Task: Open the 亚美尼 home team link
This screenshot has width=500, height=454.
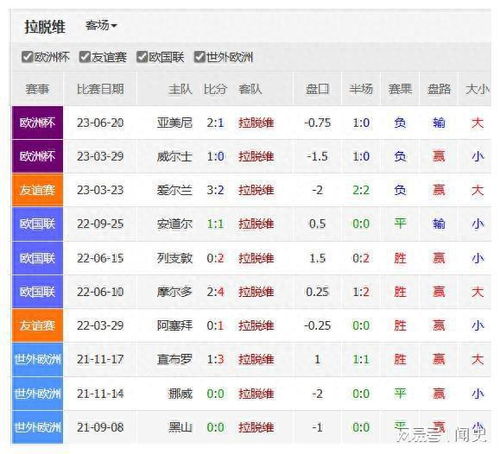Action: pyautogui.click(x=175, y=123)
